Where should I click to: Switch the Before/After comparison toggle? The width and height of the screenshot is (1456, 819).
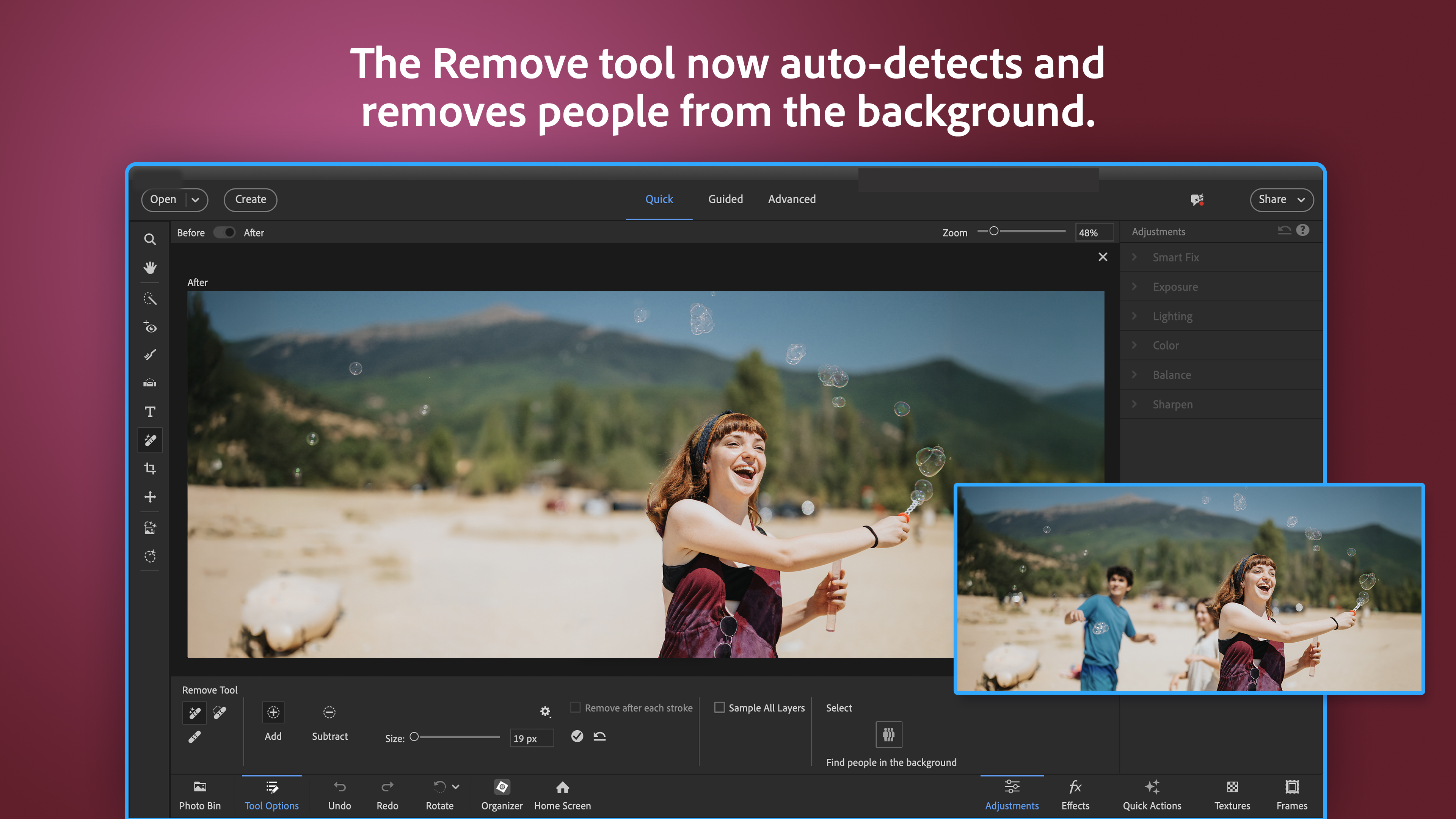point(224,232)
